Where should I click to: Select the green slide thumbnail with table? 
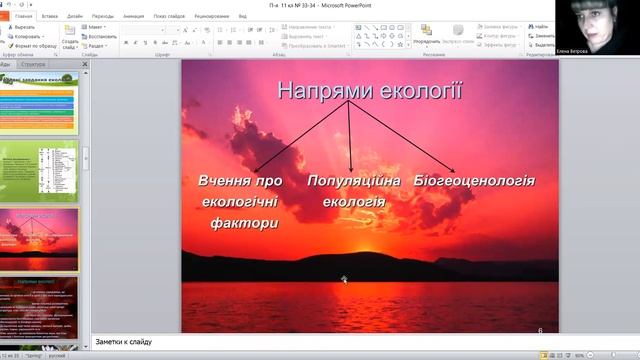tap(39, 171)
